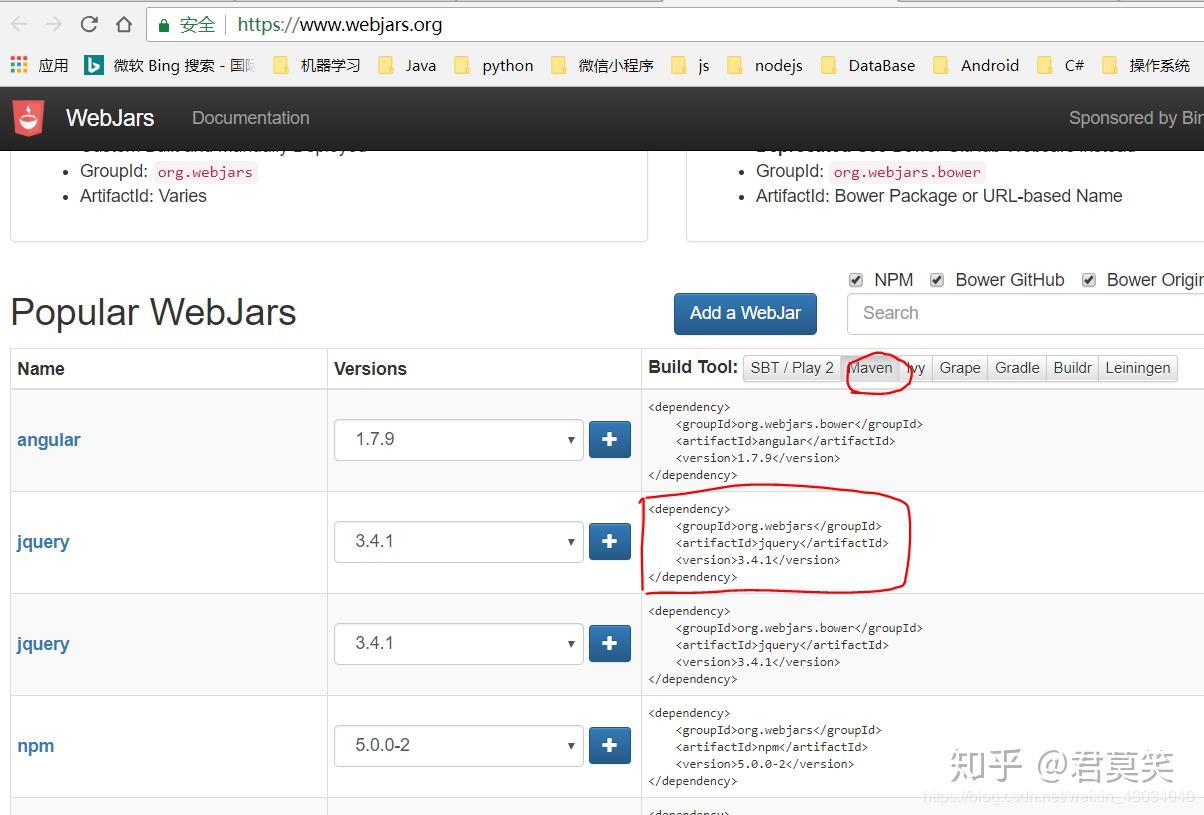The height and width of the screenshot is (815, 1204).
Task: Open the npm version dropdown showing 5.0.0-2
Action: click(x=458, y=745)
